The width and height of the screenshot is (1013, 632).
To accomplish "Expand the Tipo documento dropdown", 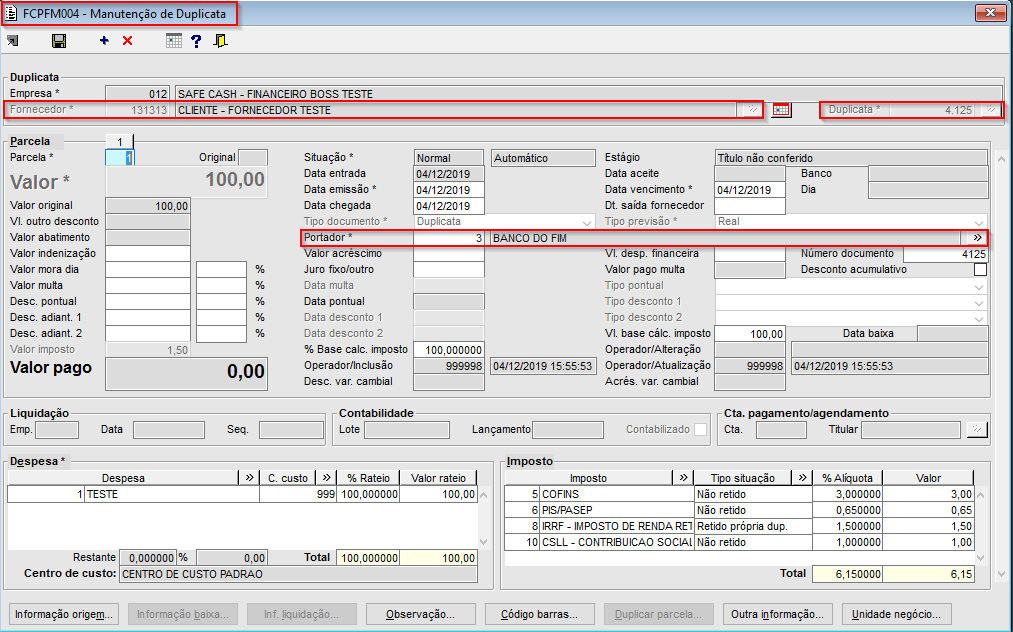I will click(x=587, y=222).
